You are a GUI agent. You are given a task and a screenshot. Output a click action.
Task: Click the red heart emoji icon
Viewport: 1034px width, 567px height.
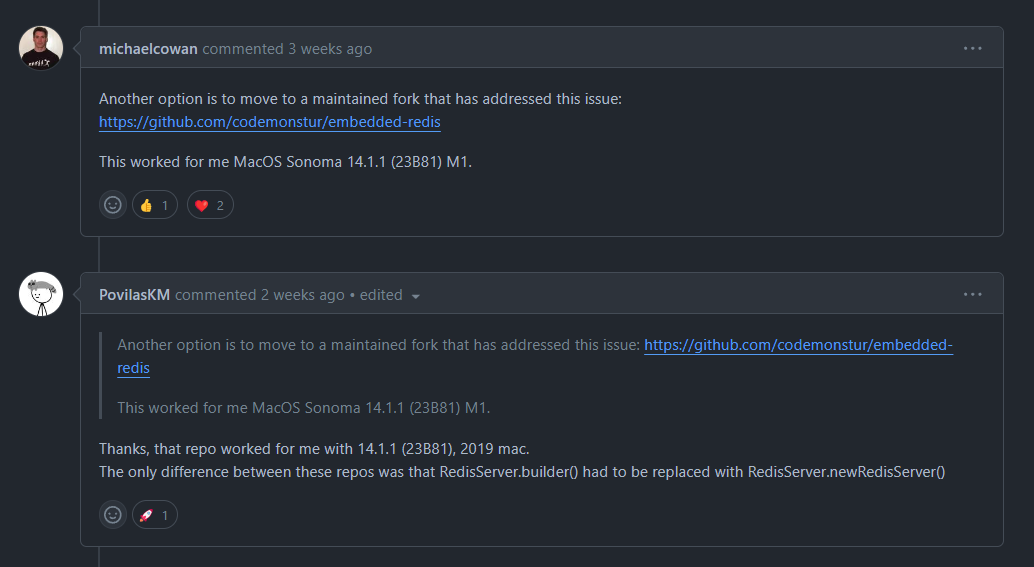coord(202,206)
